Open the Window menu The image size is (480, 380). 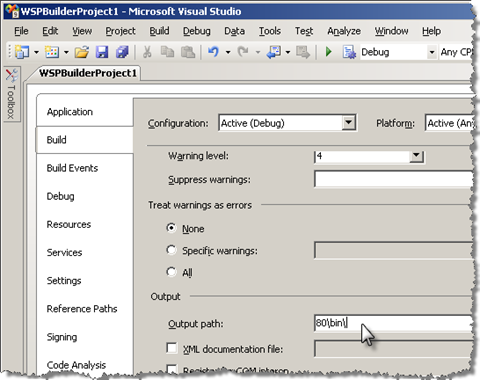click(391, 31)
